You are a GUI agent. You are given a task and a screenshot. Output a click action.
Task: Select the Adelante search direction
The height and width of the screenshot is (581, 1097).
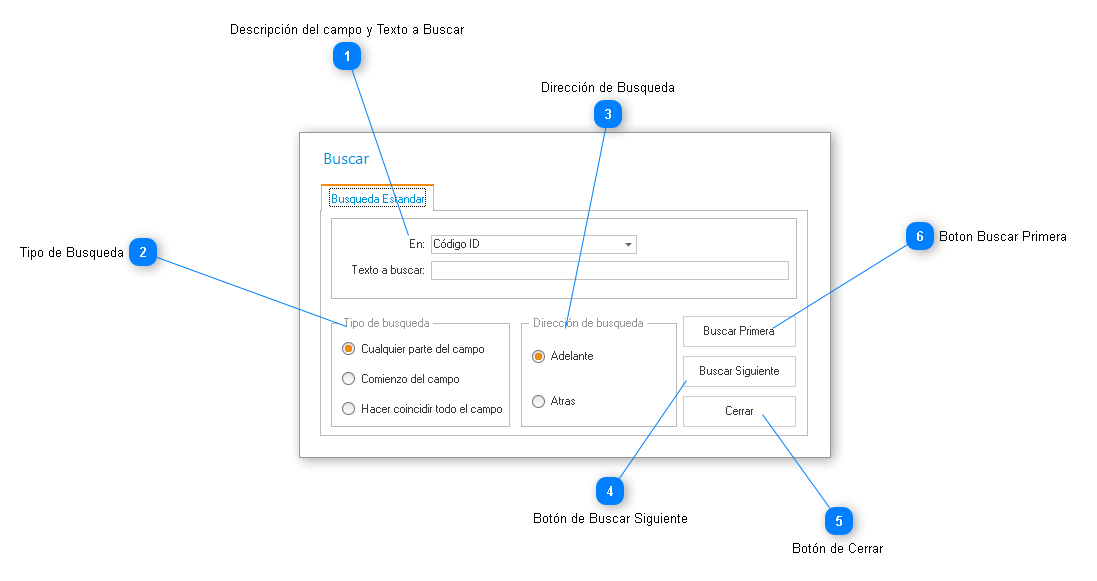click(x=539, y=356)
